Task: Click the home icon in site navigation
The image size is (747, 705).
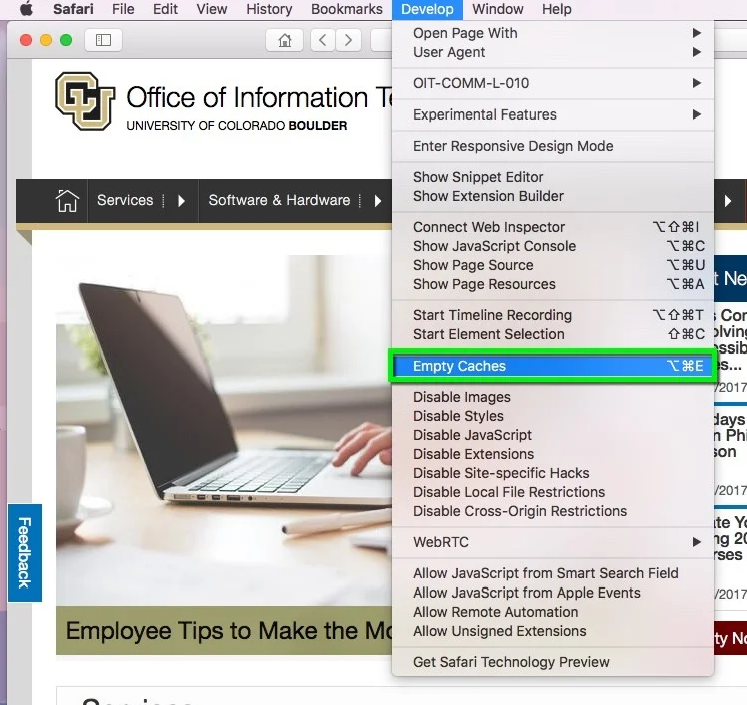Action: 67,201
